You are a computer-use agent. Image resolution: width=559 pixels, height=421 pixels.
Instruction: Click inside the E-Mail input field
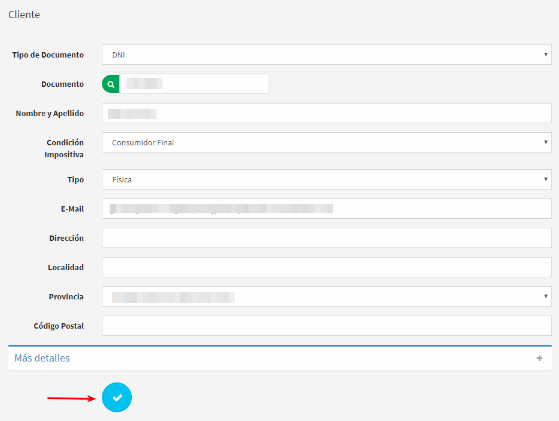pyautogui.click(x=327, y=209)
